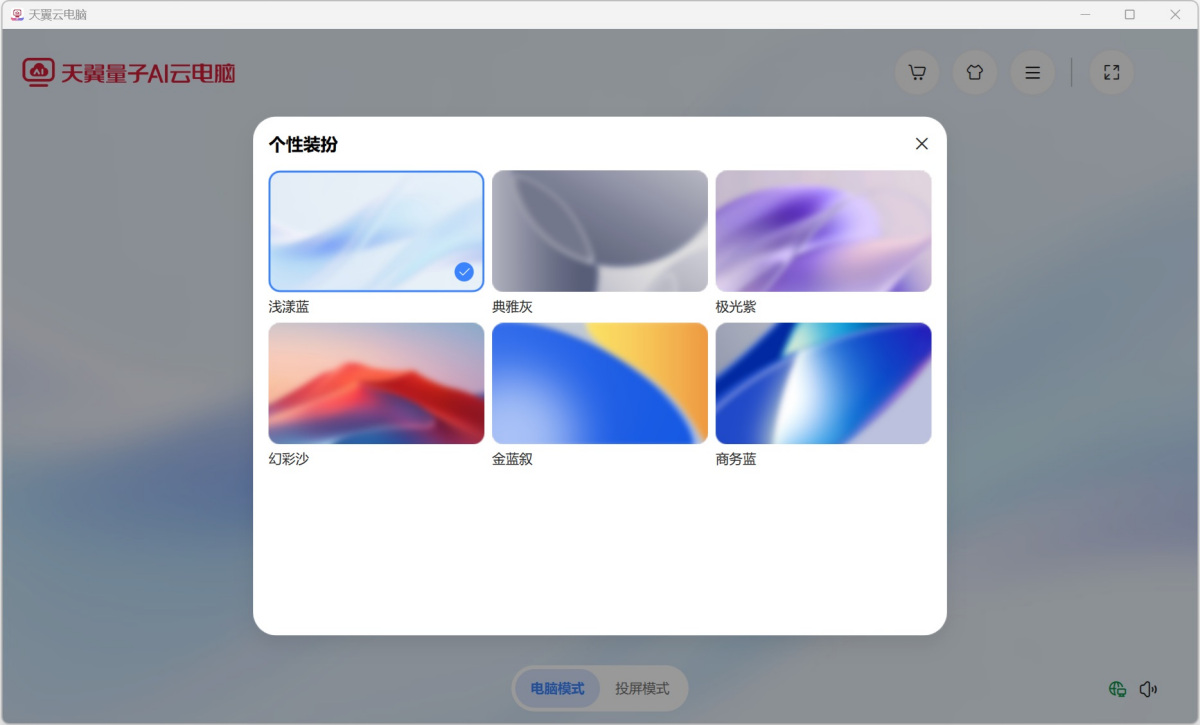
Task: Open the shopping cart
Action: 916,72
